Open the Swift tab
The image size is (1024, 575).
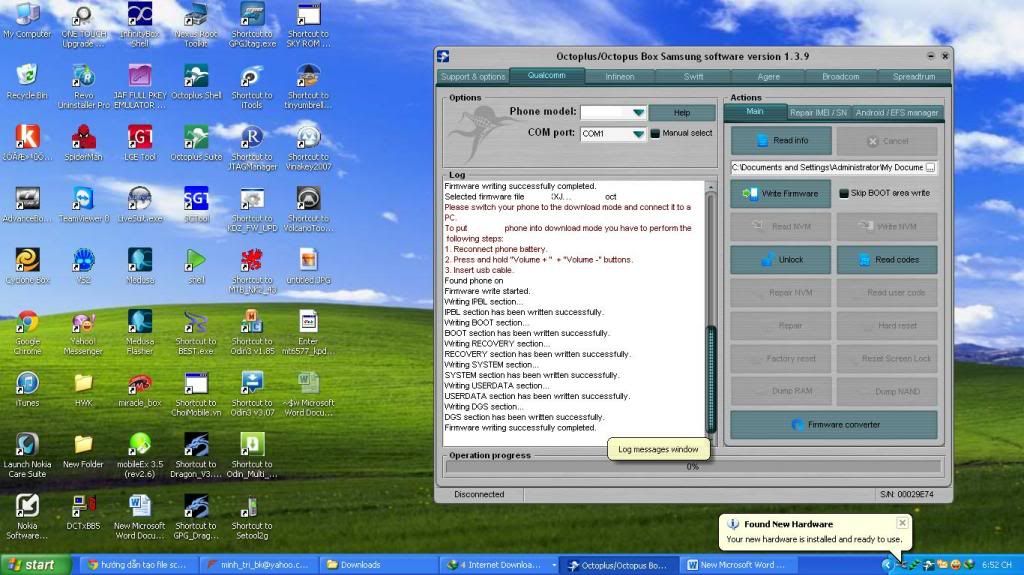click(x=694, y=76)
